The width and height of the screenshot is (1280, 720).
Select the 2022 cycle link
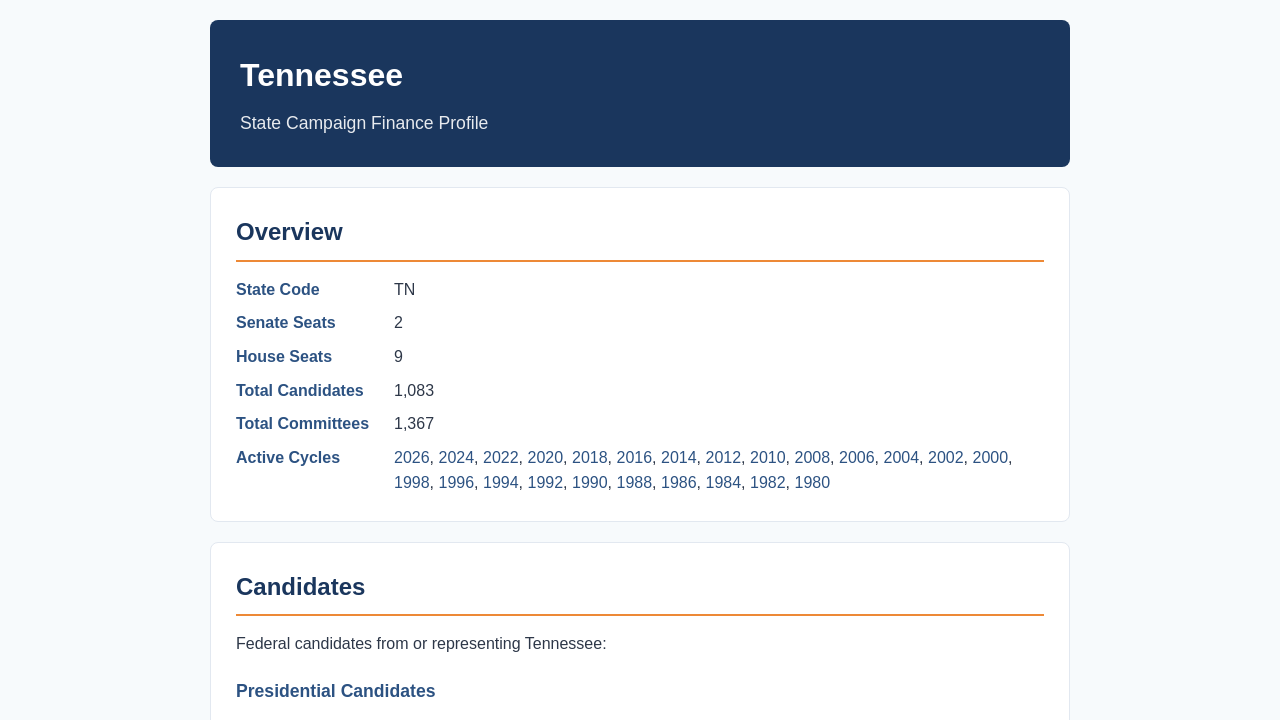click(x=501, y=458)
